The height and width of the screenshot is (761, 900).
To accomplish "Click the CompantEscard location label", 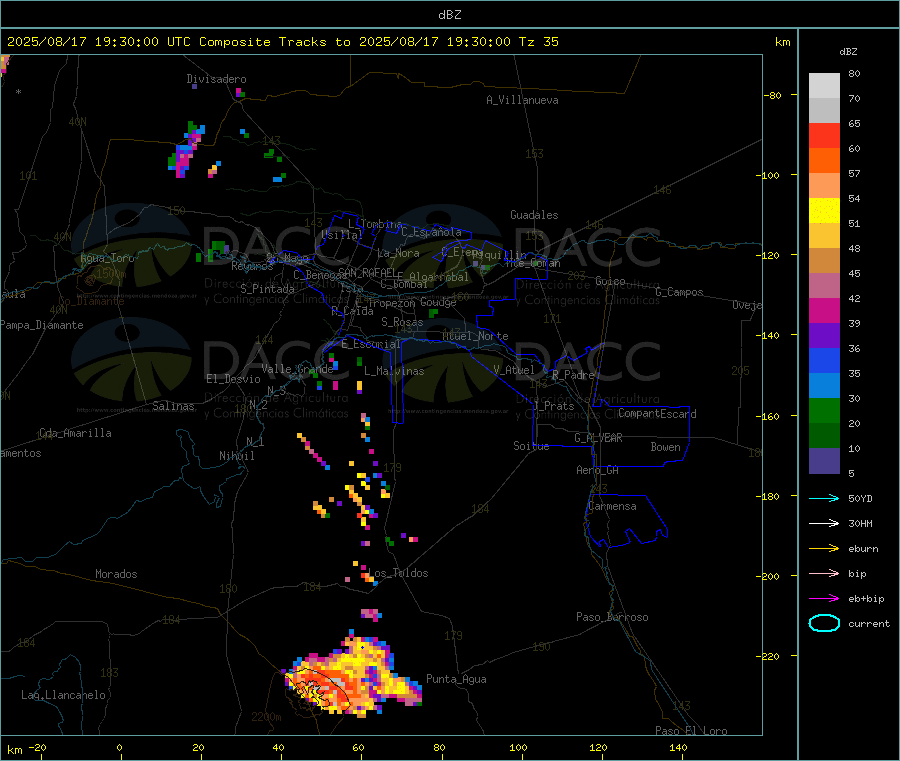I will click(657, 413).
